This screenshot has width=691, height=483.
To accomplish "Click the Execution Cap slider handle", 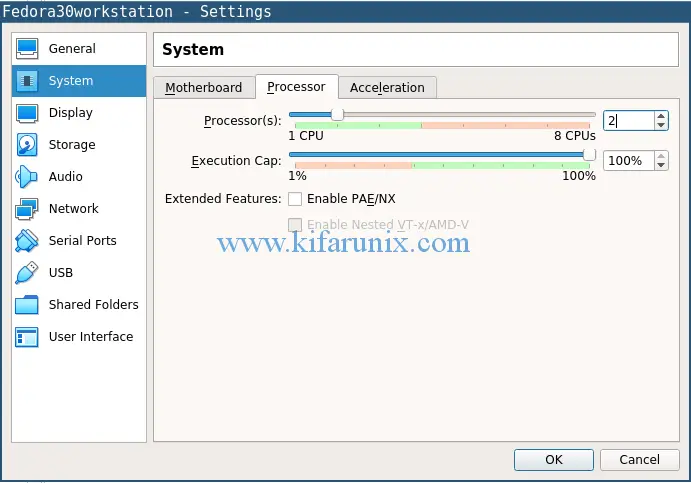I will click(589, 155).
